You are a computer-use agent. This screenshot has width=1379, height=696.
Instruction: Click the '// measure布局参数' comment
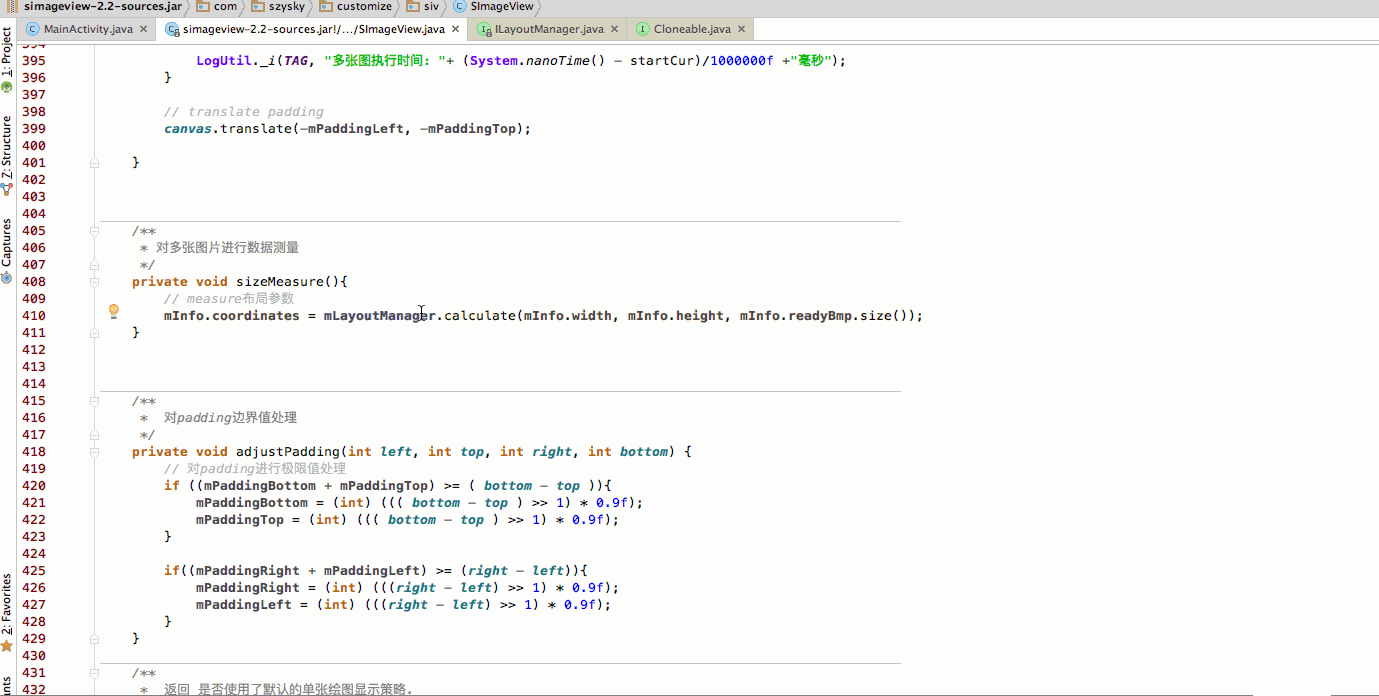(229, 299)
